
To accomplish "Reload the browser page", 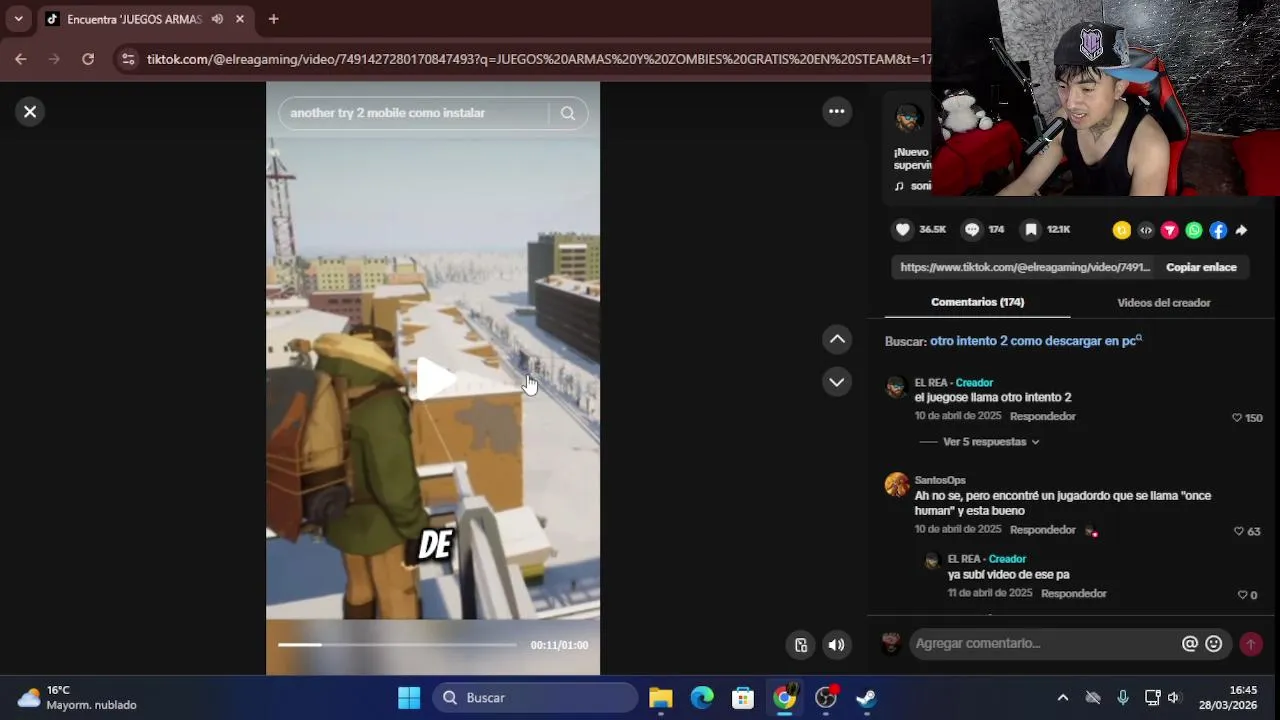I will (88, 59).
